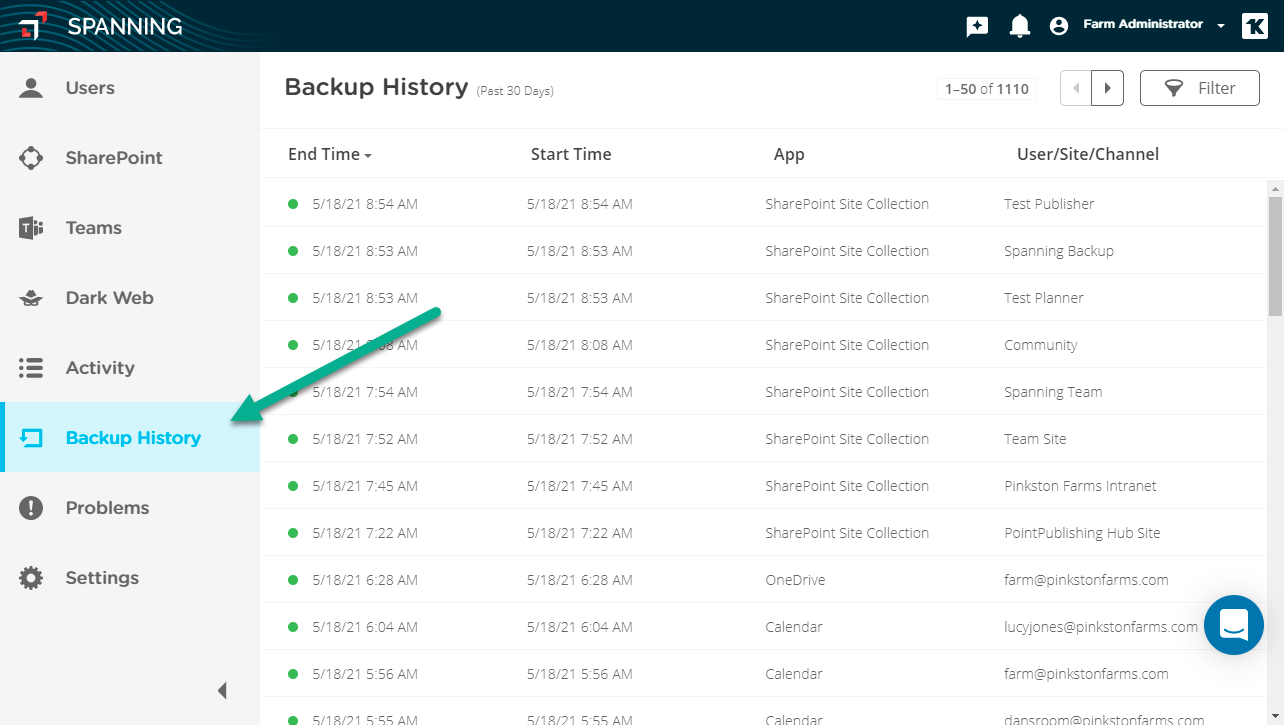Click the Spanning logo icon
This screenshot has width=1284, height=725.
34,26
